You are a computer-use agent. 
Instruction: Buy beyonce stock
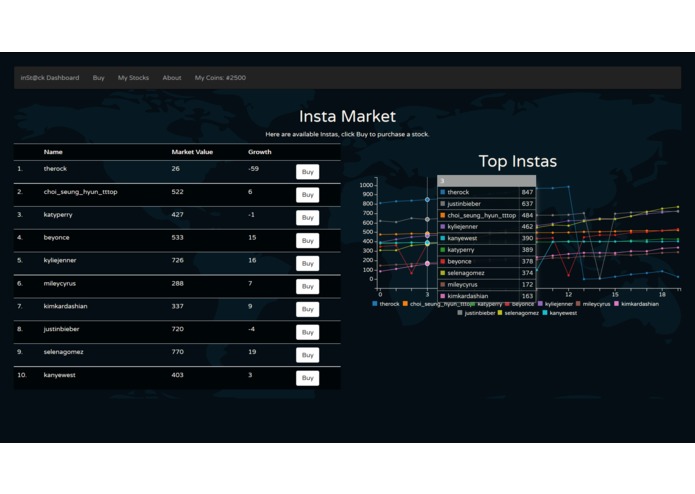coord(308,241)
